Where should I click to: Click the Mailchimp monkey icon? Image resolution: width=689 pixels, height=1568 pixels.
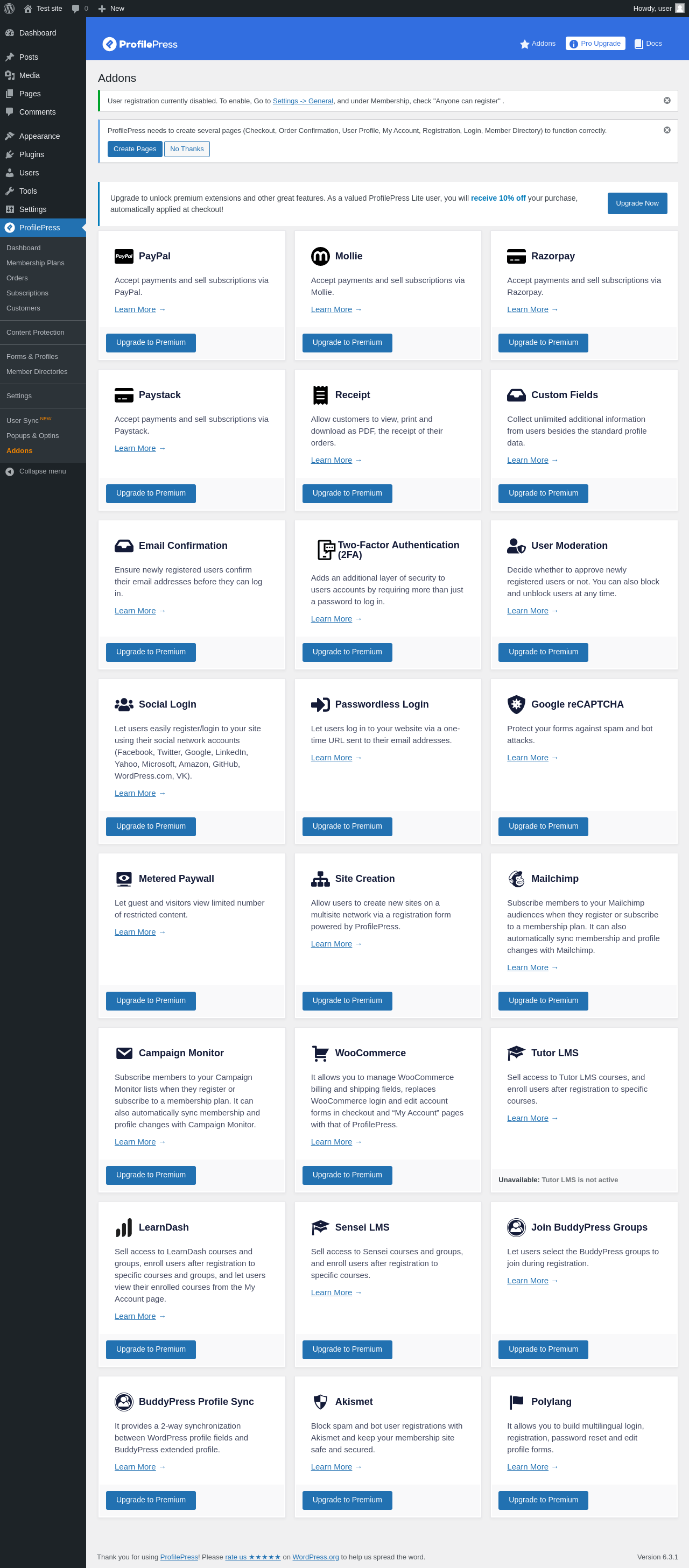click(516, 878)
